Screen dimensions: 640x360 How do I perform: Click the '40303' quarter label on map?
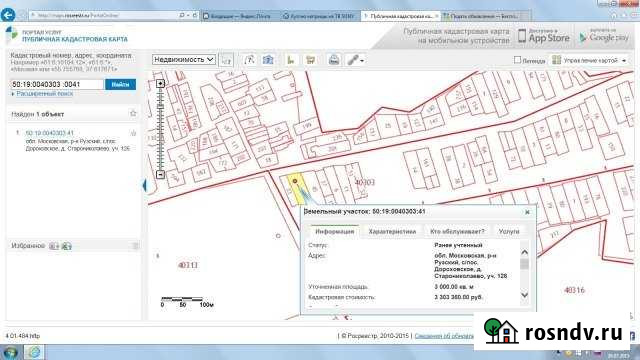click(x=364, y=182)
